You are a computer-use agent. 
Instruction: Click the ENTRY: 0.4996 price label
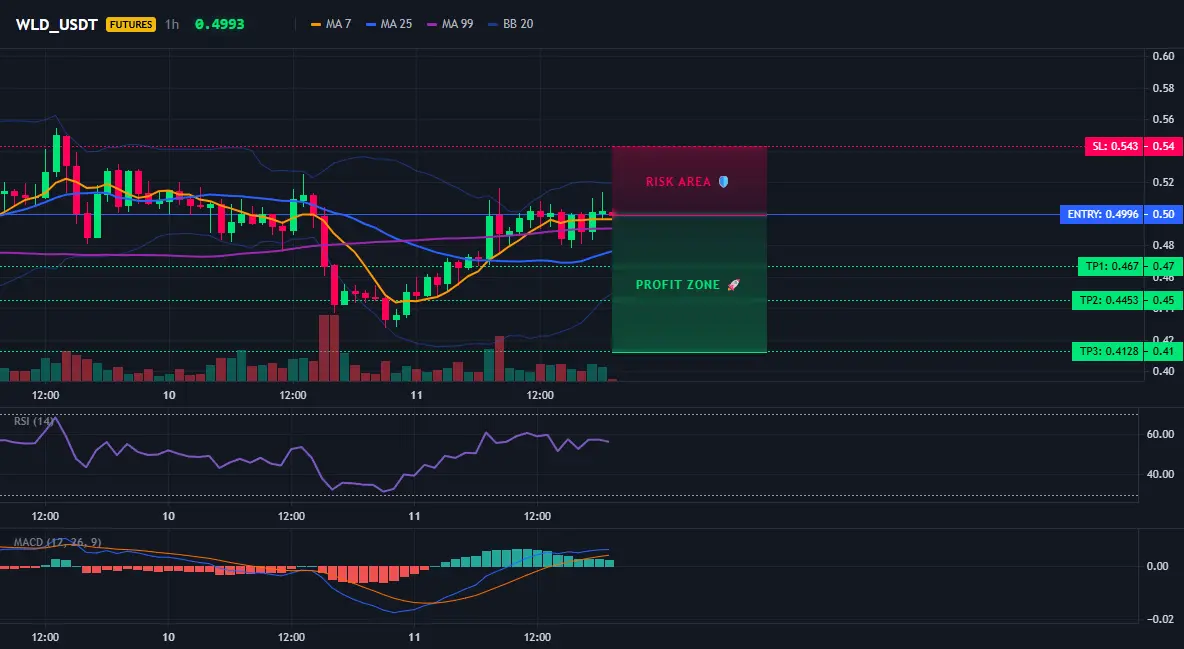point(1102,215)
